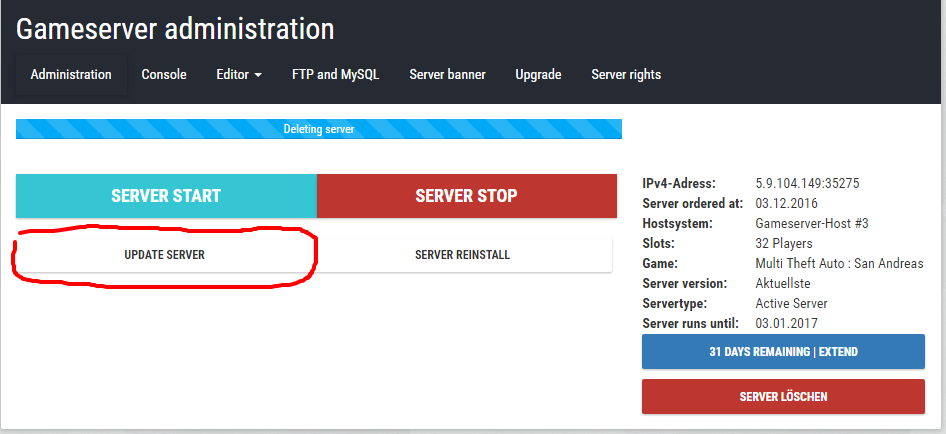Select the Gameserver-Host #3 hostsystem text

pos(812,224)
